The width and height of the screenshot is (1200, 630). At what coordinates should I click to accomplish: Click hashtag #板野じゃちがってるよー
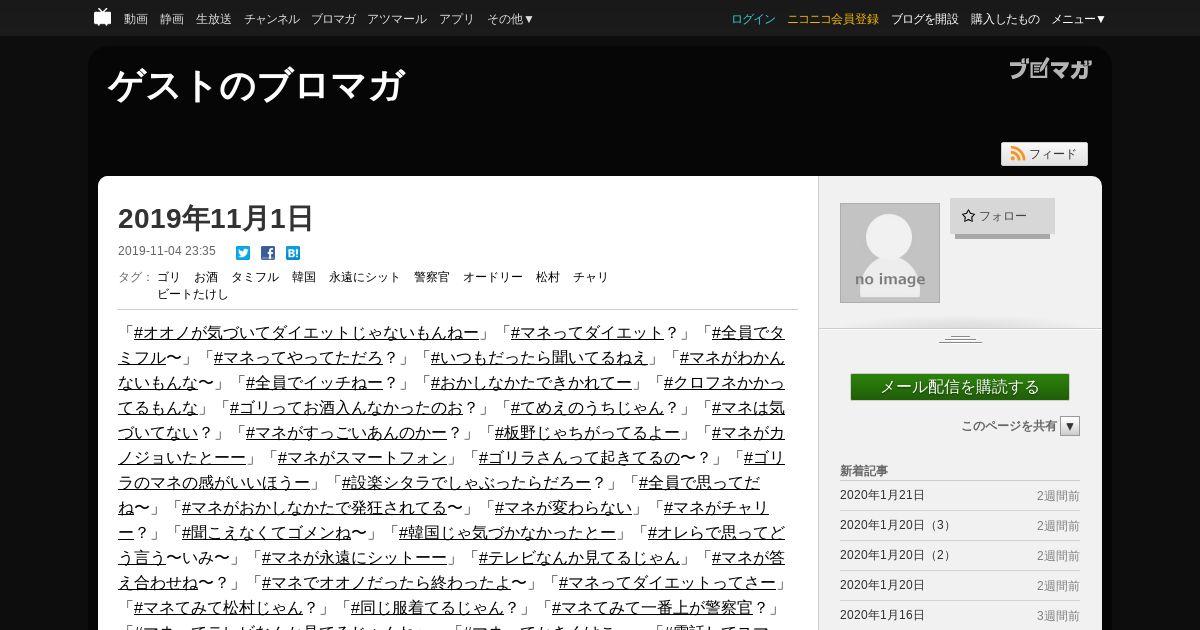tap(587, 432)
